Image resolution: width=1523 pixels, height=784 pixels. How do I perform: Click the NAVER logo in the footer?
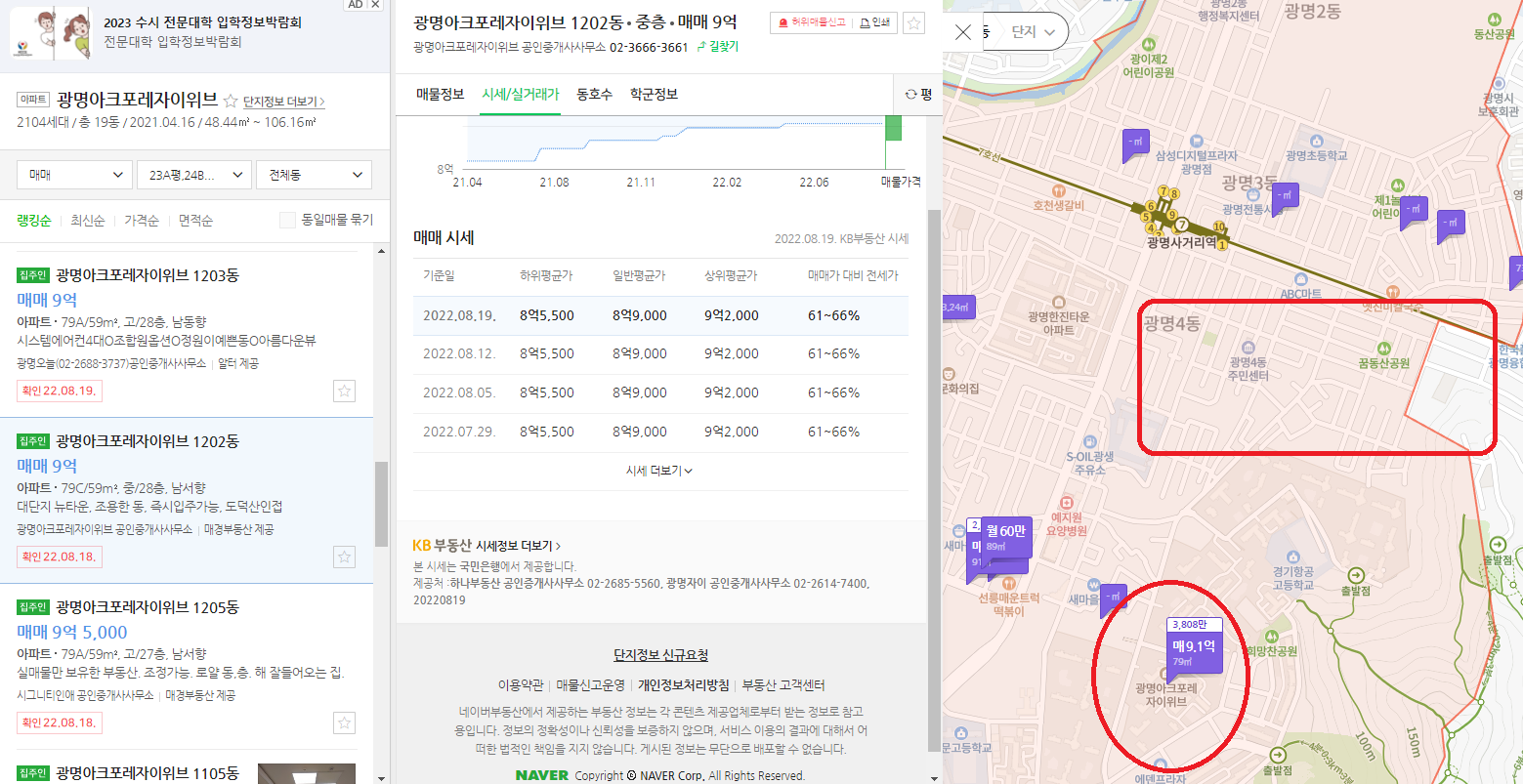pyautogui.click(x=542, y=775)
